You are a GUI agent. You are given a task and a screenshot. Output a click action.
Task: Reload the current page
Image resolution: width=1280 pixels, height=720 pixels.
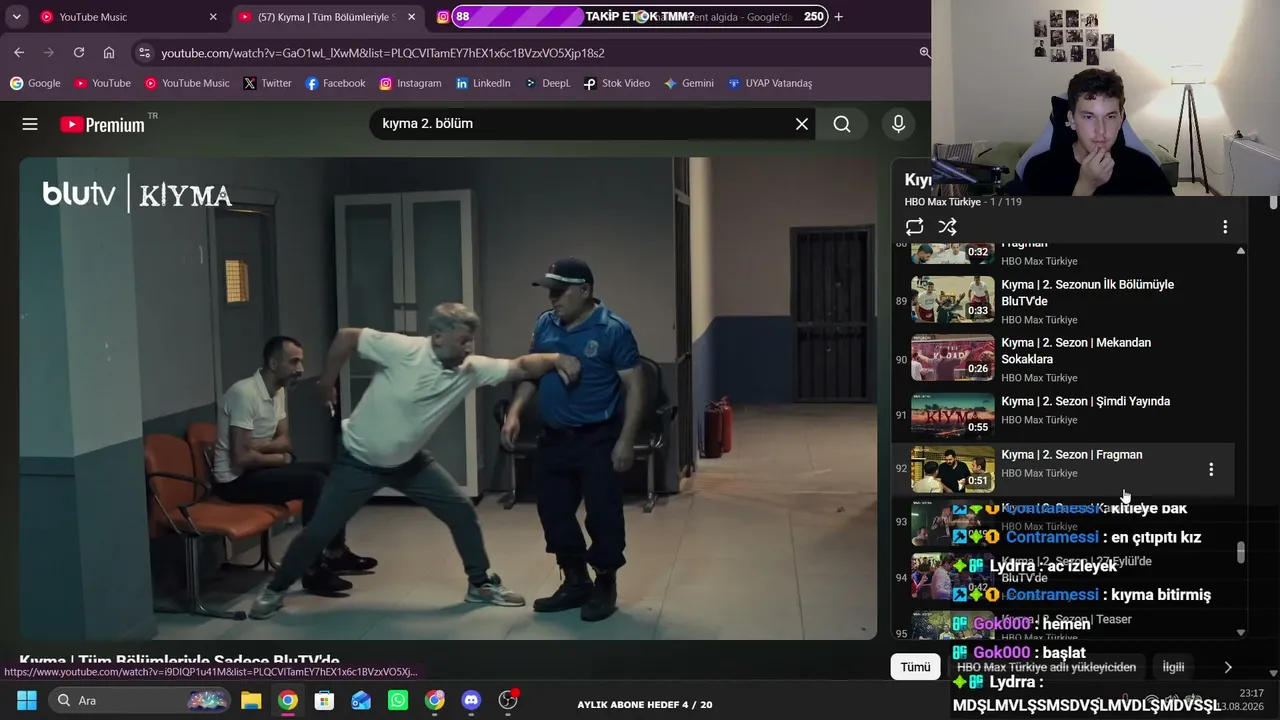79,53
